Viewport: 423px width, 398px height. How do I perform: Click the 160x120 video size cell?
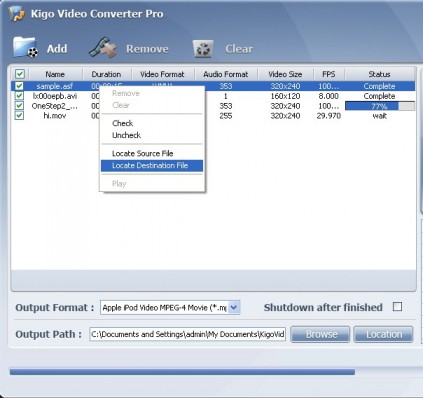point(285,96)
